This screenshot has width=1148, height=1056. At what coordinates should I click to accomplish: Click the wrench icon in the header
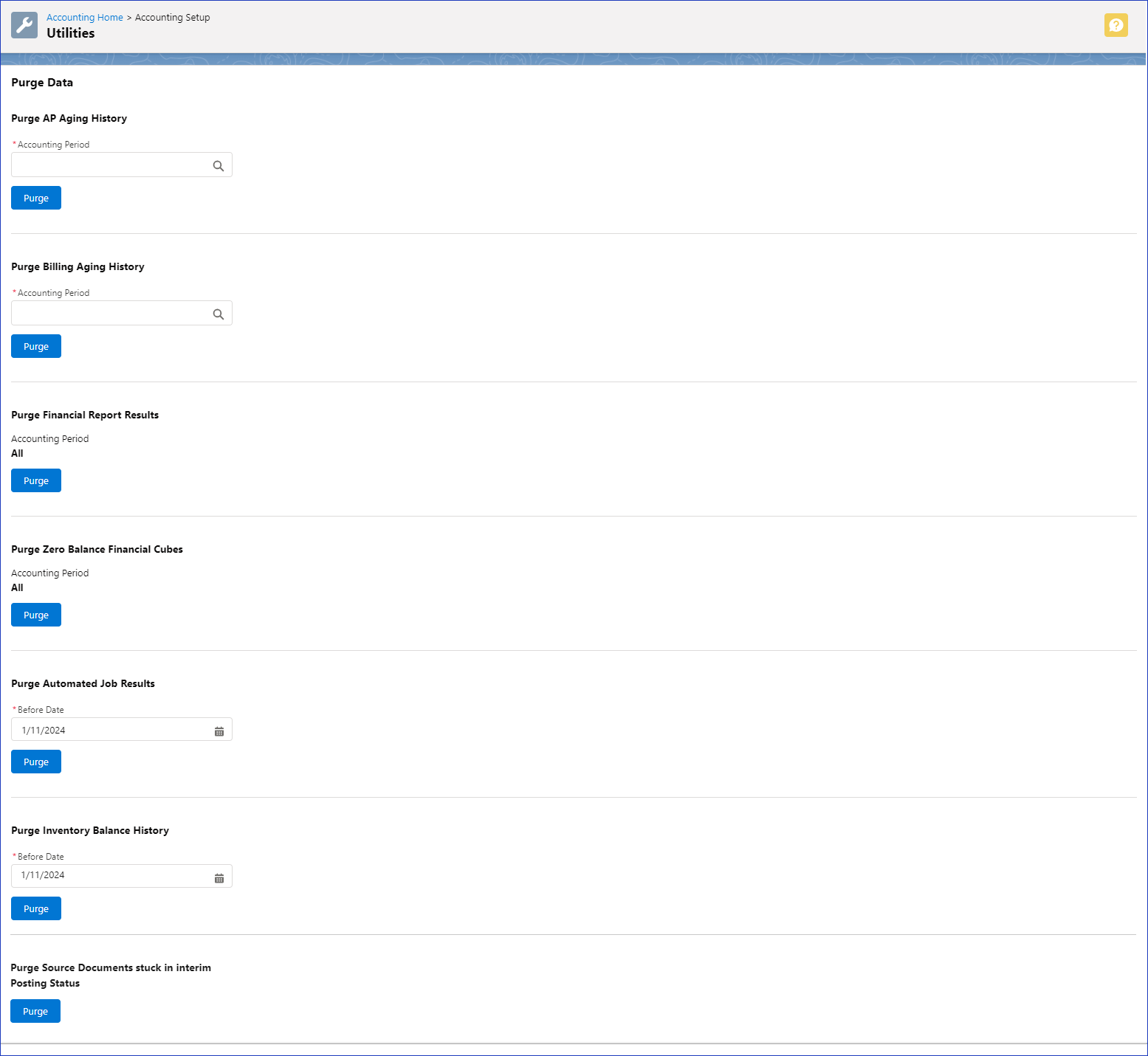click(x=24, y=24)
